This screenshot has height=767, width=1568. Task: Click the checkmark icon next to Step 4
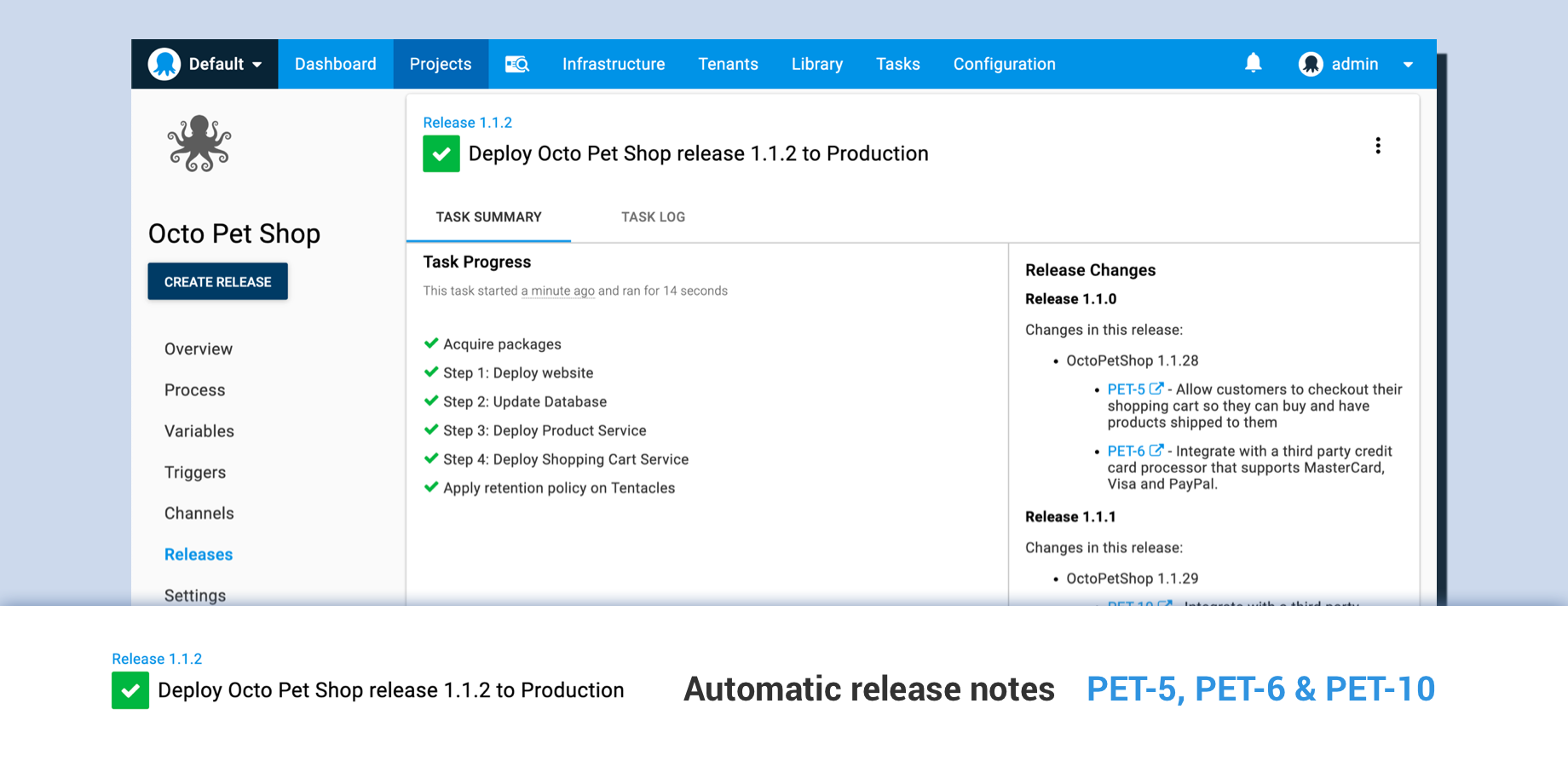(x=431, y=458)
